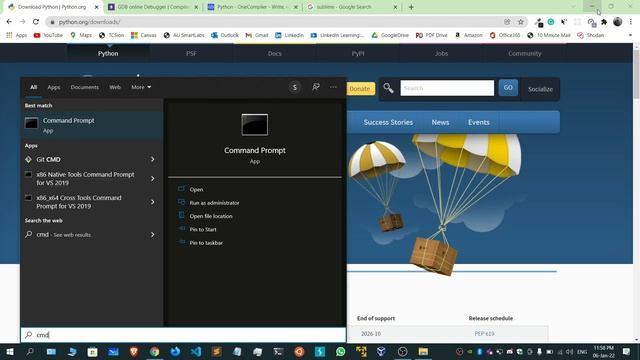640x360 pixels.
Task: Open the Gmail bookmark
Action: point(257,36)
